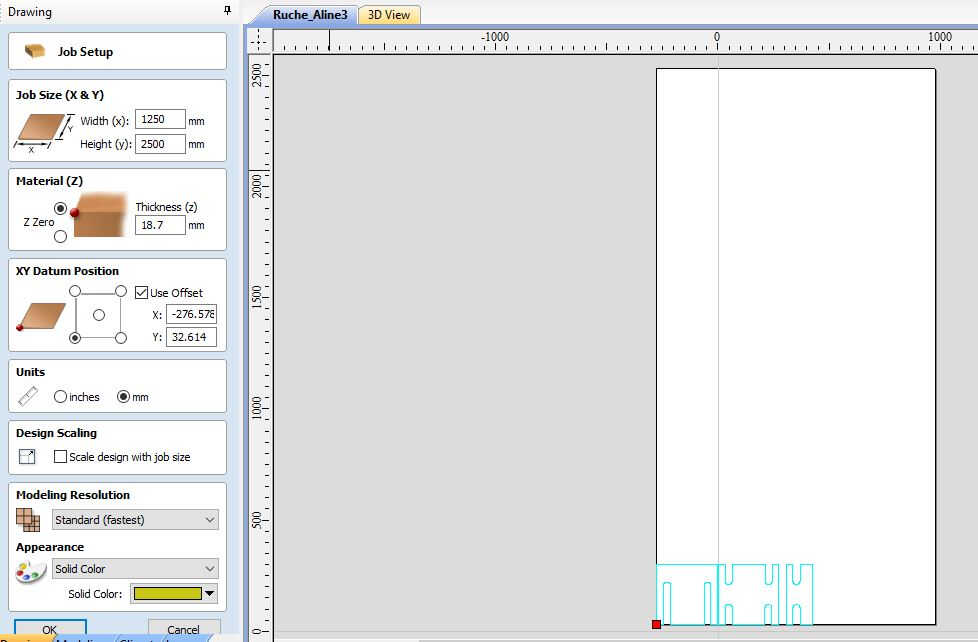
Task: Click the Design Scaling resize icon
Action: pos(27,457)
